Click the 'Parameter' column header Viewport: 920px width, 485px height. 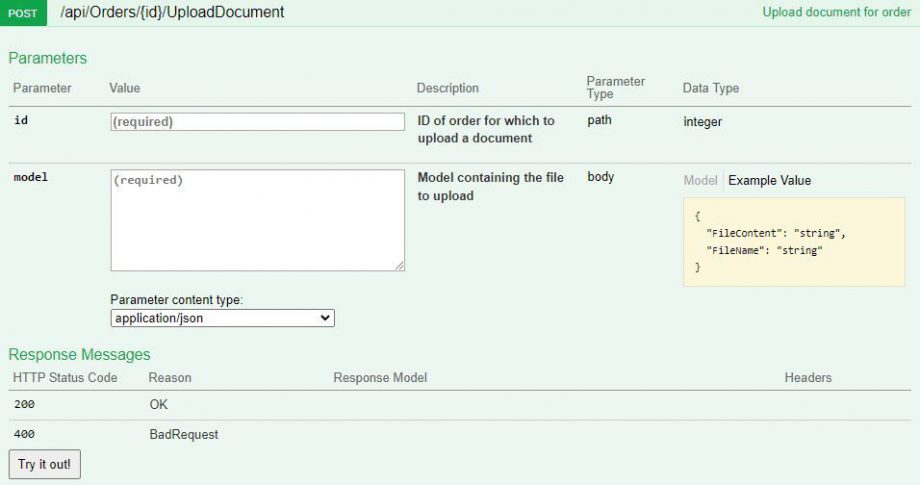(x=42, y=88)
